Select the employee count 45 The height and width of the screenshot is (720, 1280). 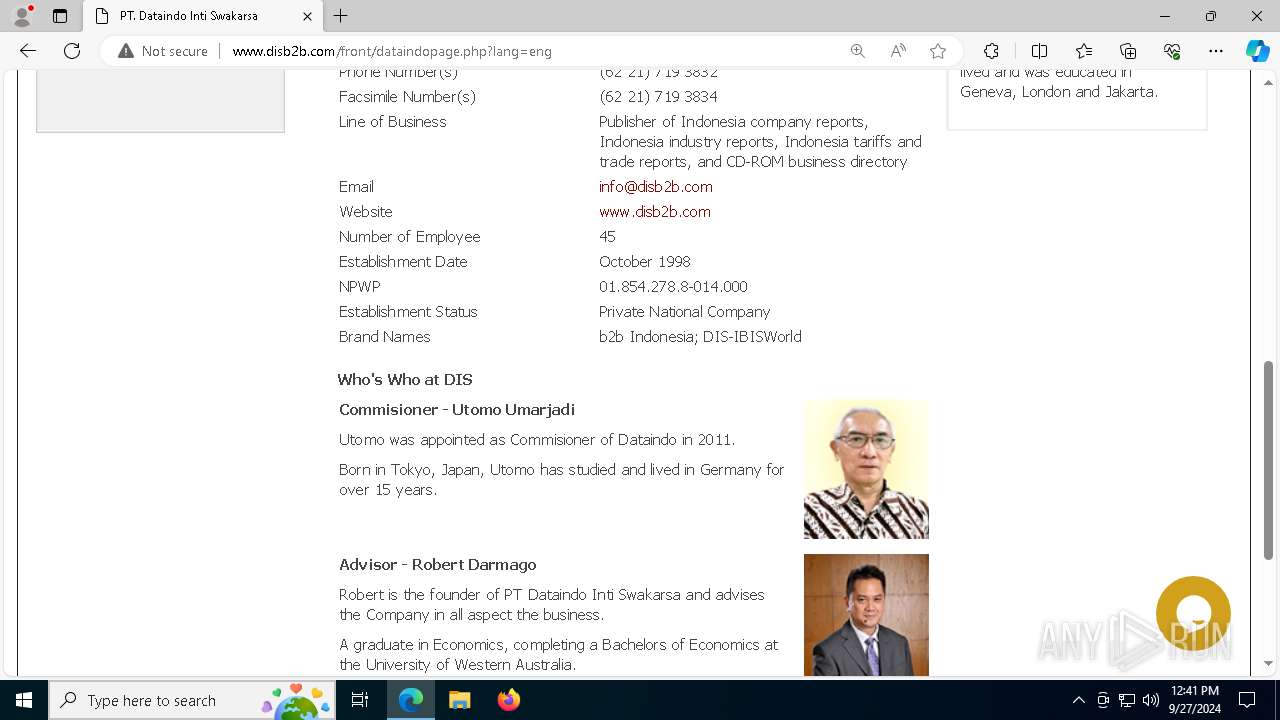(607, 237)
